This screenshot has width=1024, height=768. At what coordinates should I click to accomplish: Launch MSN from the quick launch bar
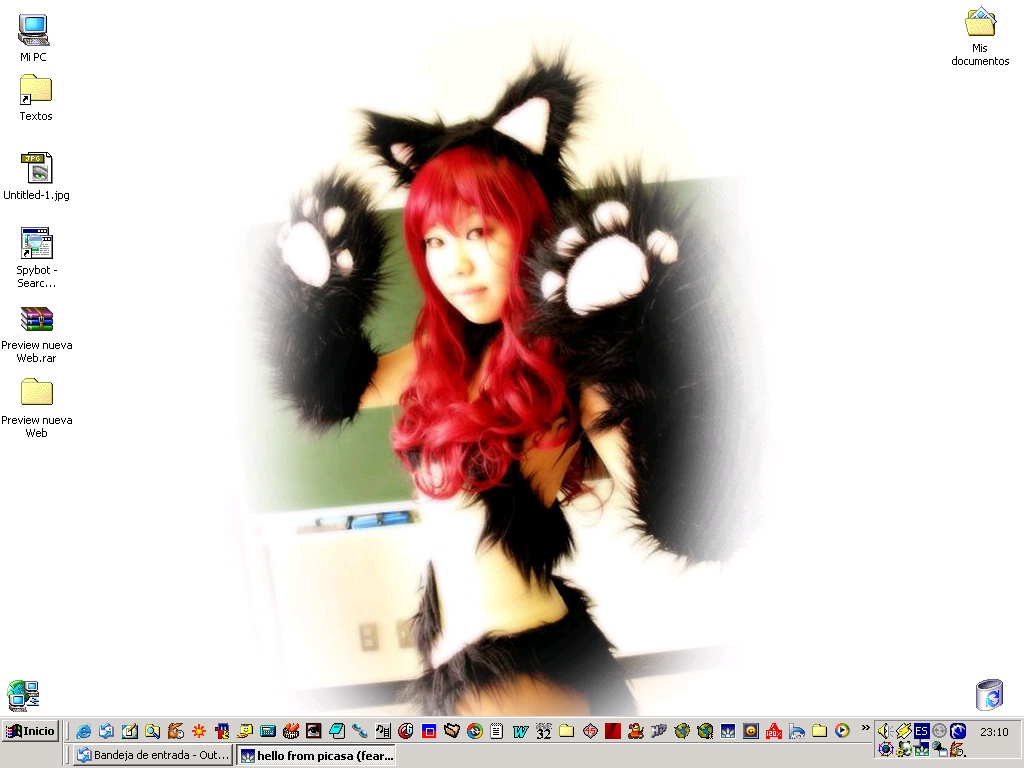797,731
